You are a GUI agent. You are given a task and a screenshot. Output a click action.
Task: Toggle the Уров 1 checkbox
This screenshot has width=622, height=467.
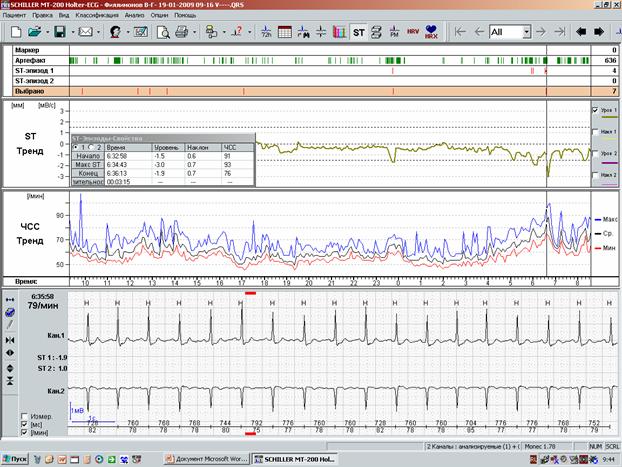595,110
